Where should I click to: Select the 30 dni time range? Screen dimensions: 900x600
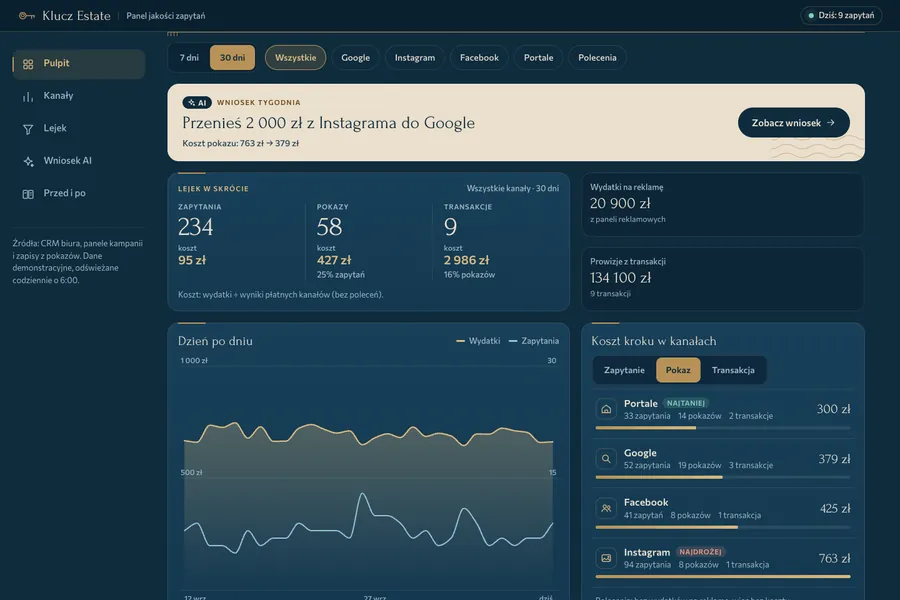pos(232,57)
